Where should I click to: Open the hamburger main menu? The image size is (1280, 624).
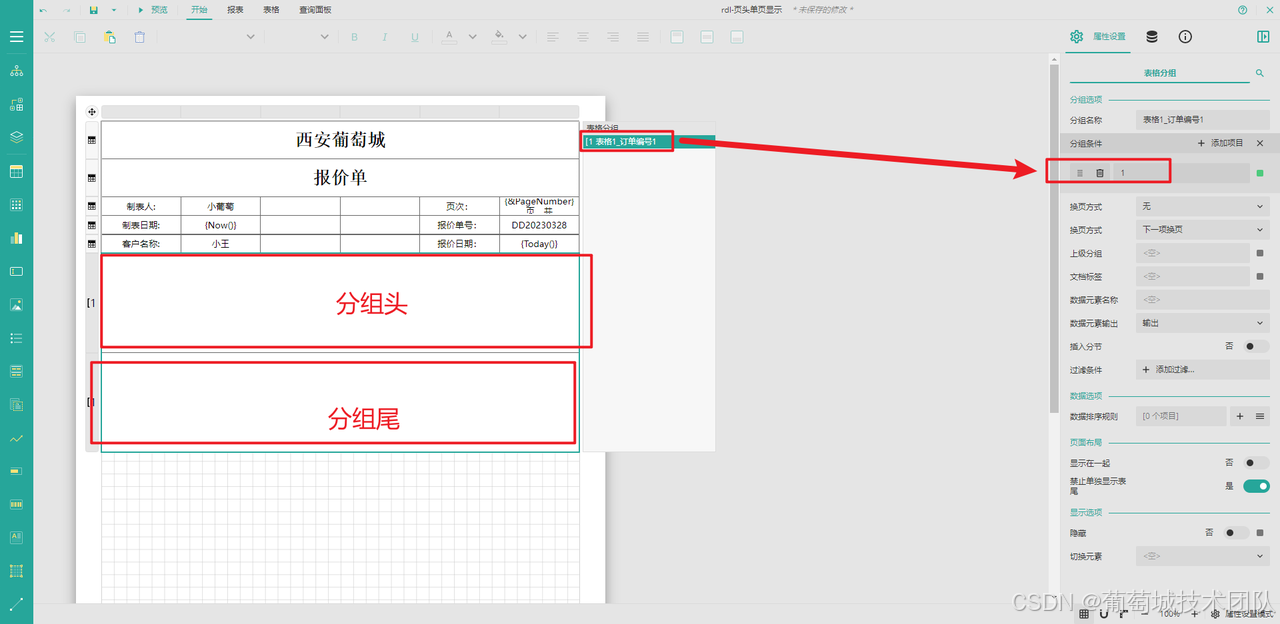[16, 37]
